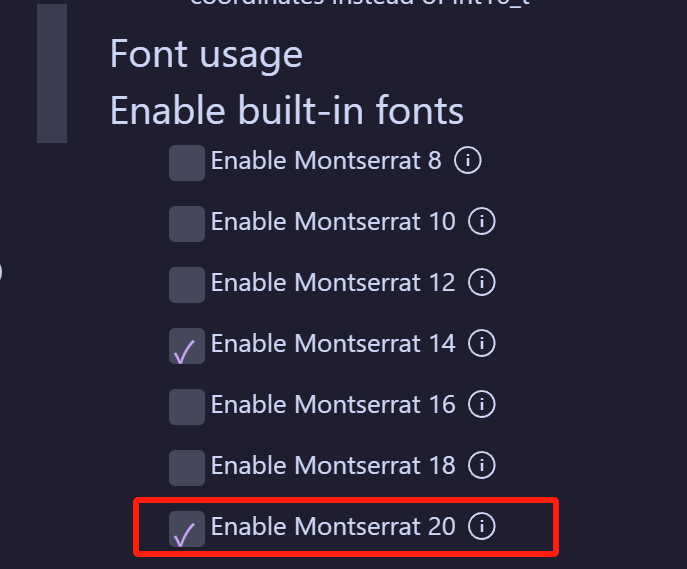687x569 pixels.
Task: Click the "Enable Montserrat 10" label text
Action: 333,221
